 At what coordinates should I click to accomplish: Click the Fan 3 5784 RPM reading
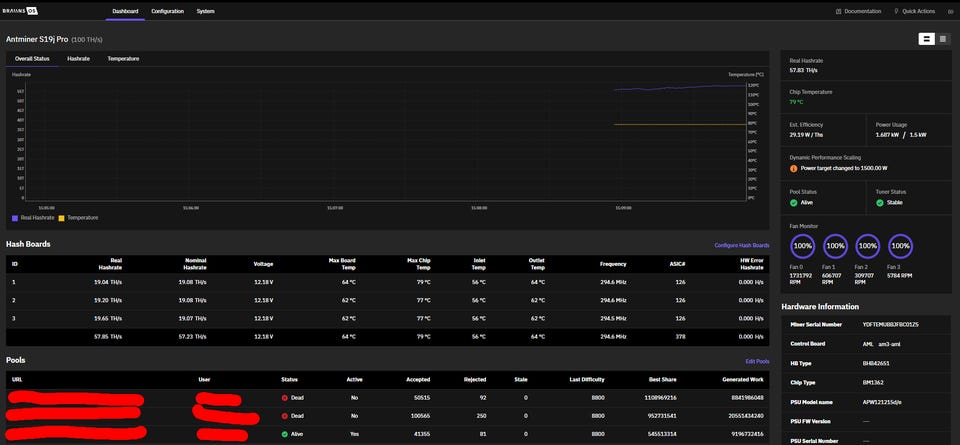click(900, 275)
